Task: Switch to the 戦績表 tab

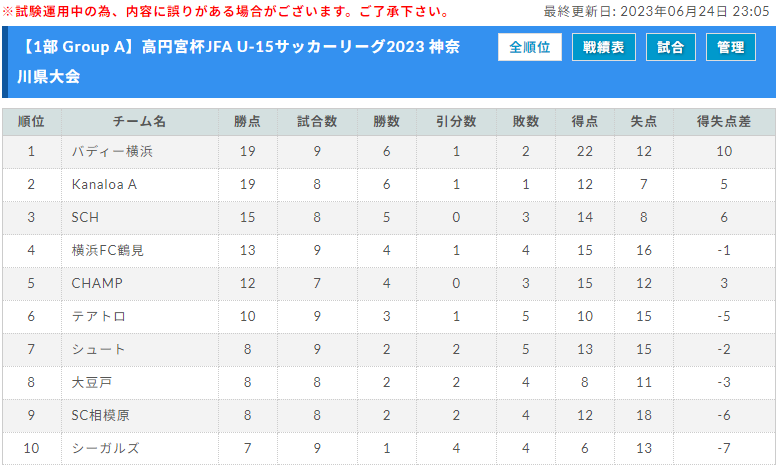Action: (603, 47)
